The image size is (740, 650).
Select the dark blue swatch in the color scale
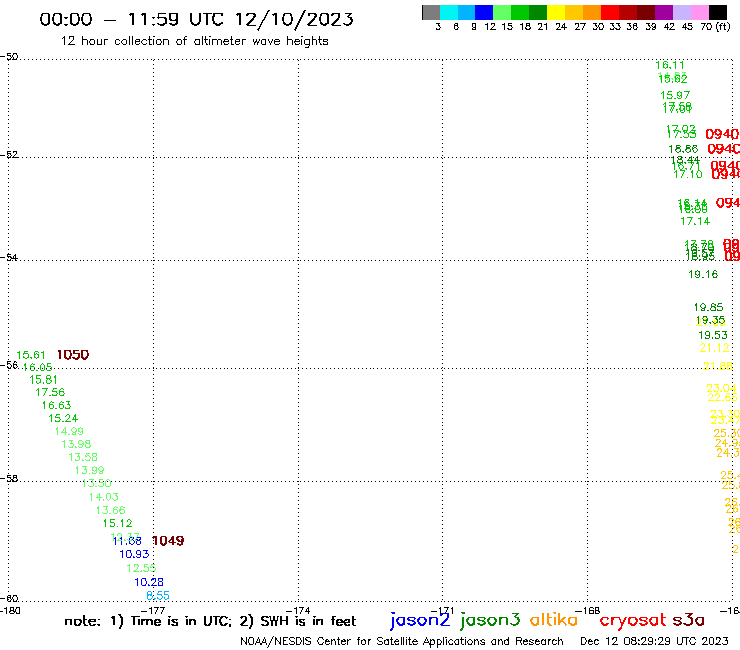point(484,12)
